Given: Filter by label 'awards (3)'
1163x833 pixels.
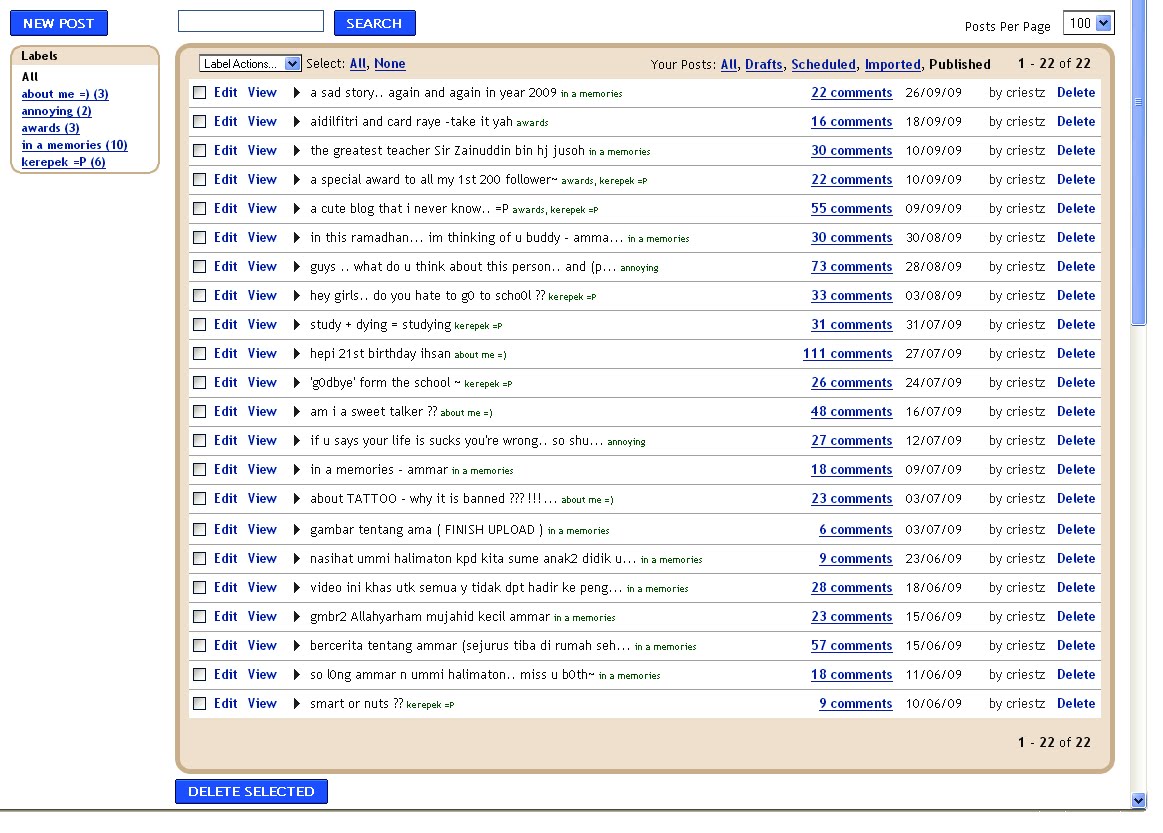Looking at the screenshot, I should click(x=50, y=128).
